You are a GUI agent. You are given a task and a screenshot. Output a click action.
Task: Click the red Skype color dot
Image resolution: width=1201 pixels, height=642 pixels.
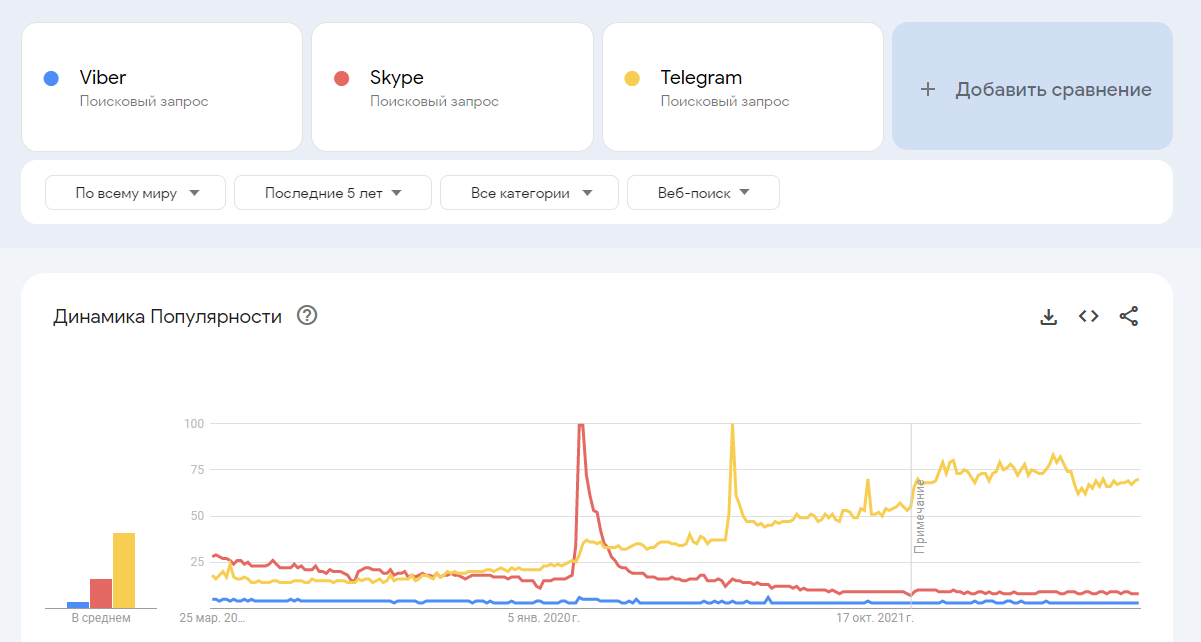341,78
